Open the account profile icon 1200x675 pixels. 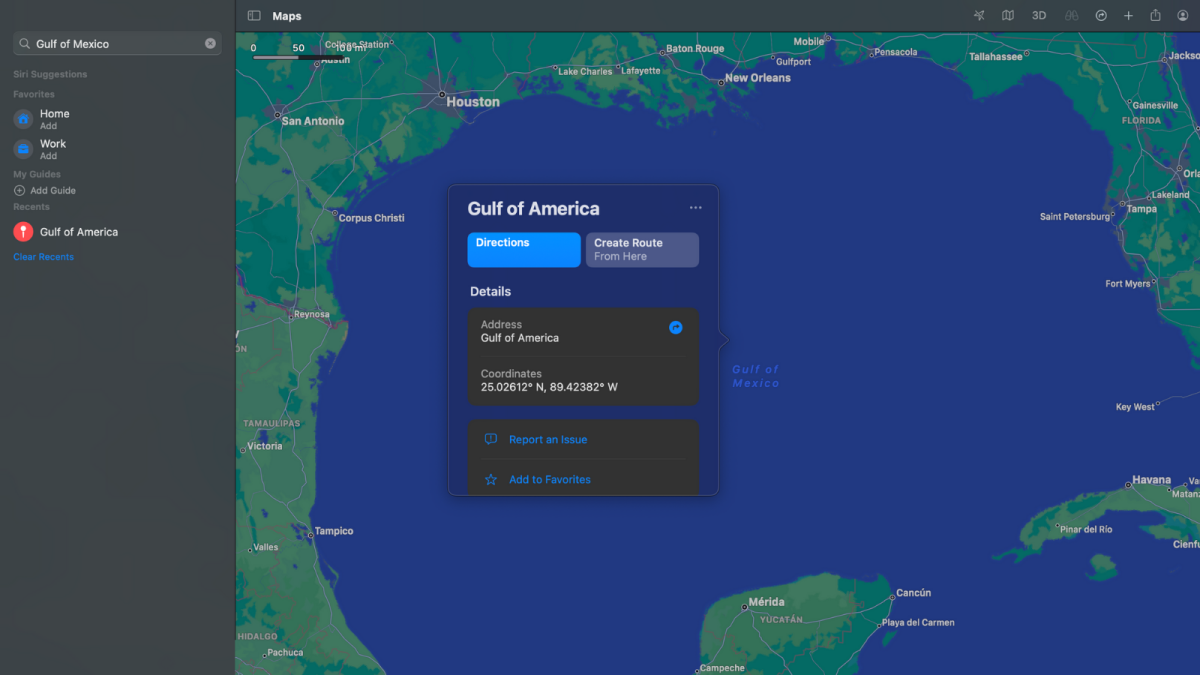click(x=1183, y=16)
